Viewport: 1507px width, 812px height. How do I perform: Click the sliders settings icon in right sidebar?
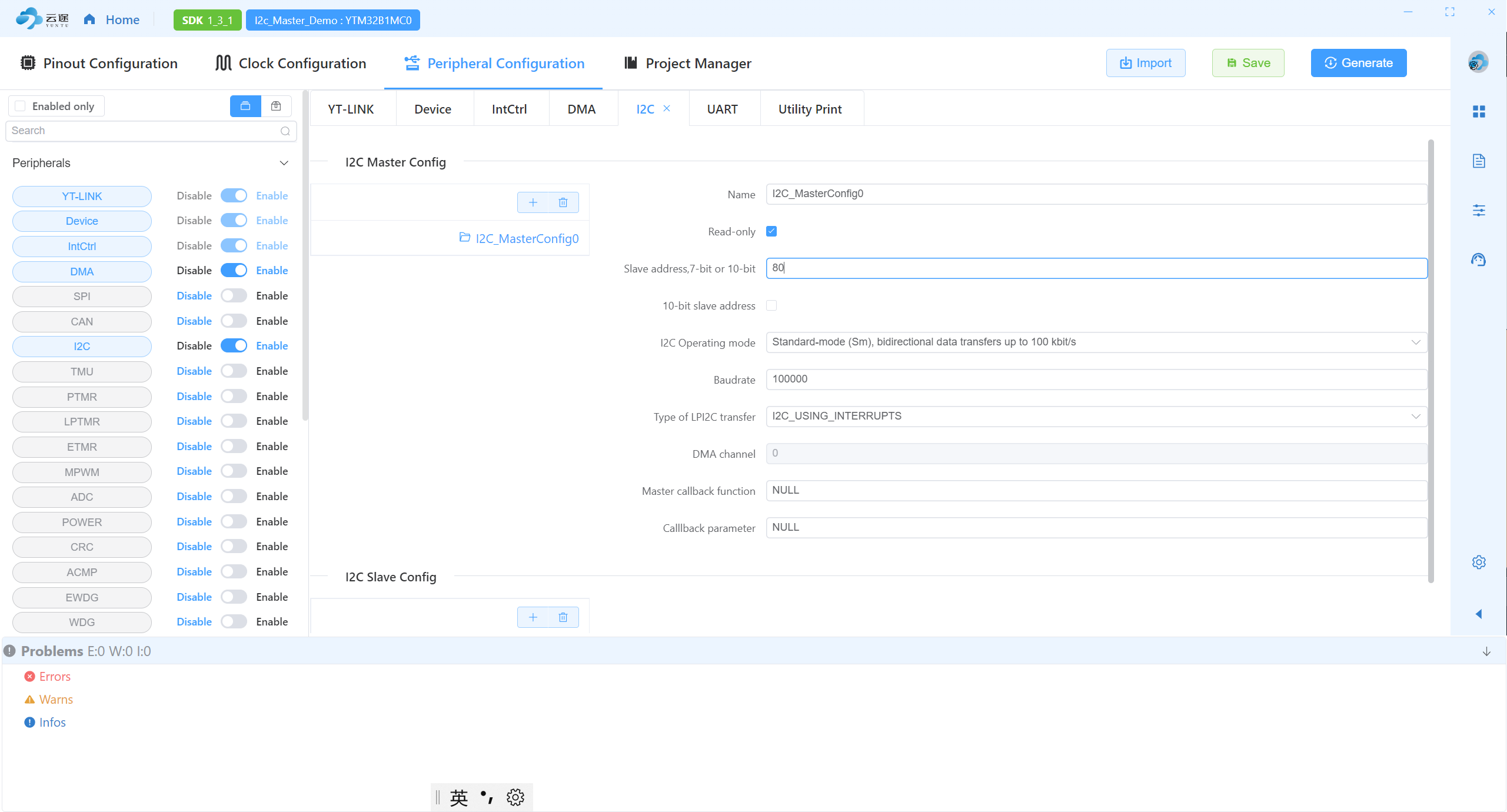tap(1478, 210)
